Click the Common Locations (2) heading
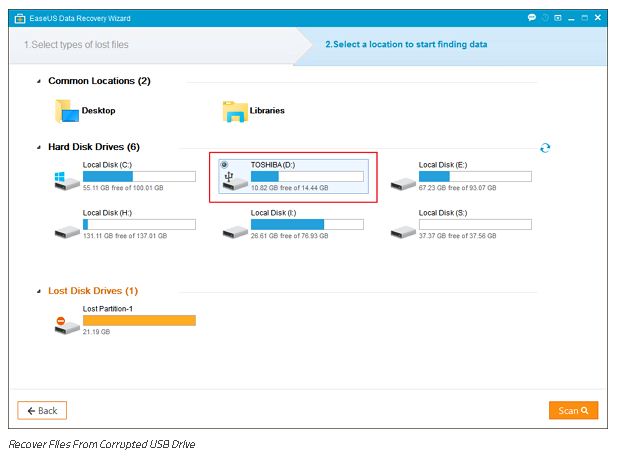This screenshot has width=626, height=456. 99,81
